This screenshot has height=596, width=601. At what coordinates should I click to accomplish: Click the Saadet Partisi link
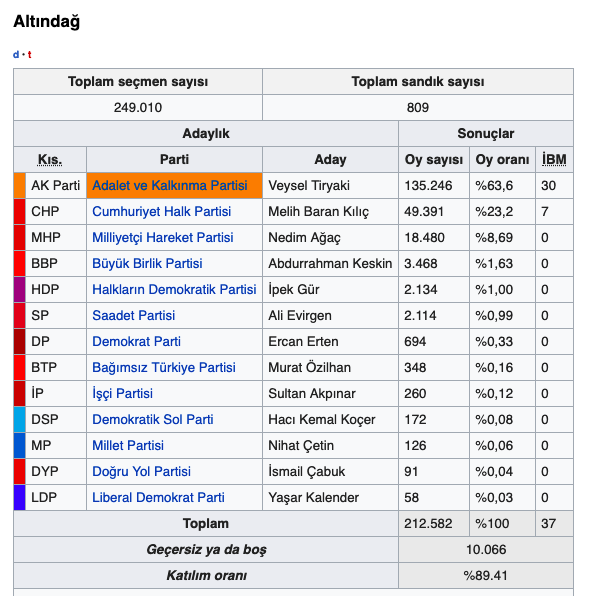[133, 316]
